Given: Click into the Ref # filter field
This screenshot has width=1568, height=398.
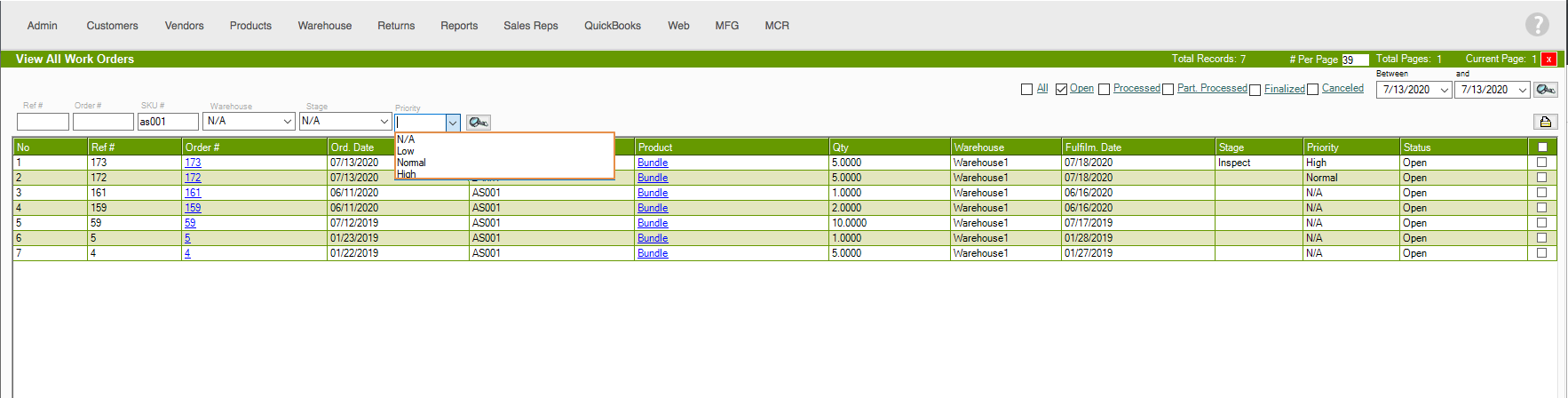Looking at the screenshot, I should pos(43,122).
